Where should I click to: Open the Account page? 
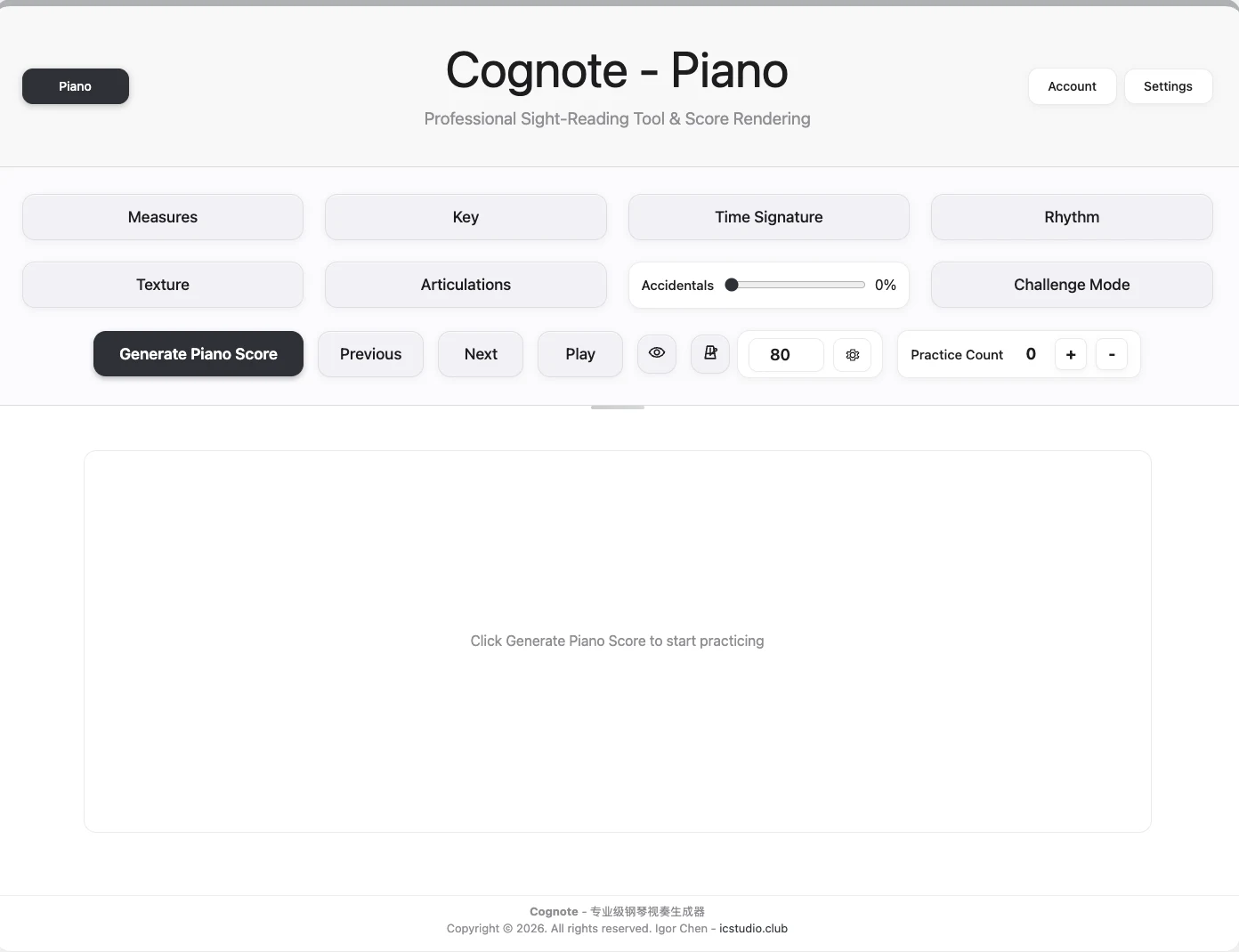1072,86
